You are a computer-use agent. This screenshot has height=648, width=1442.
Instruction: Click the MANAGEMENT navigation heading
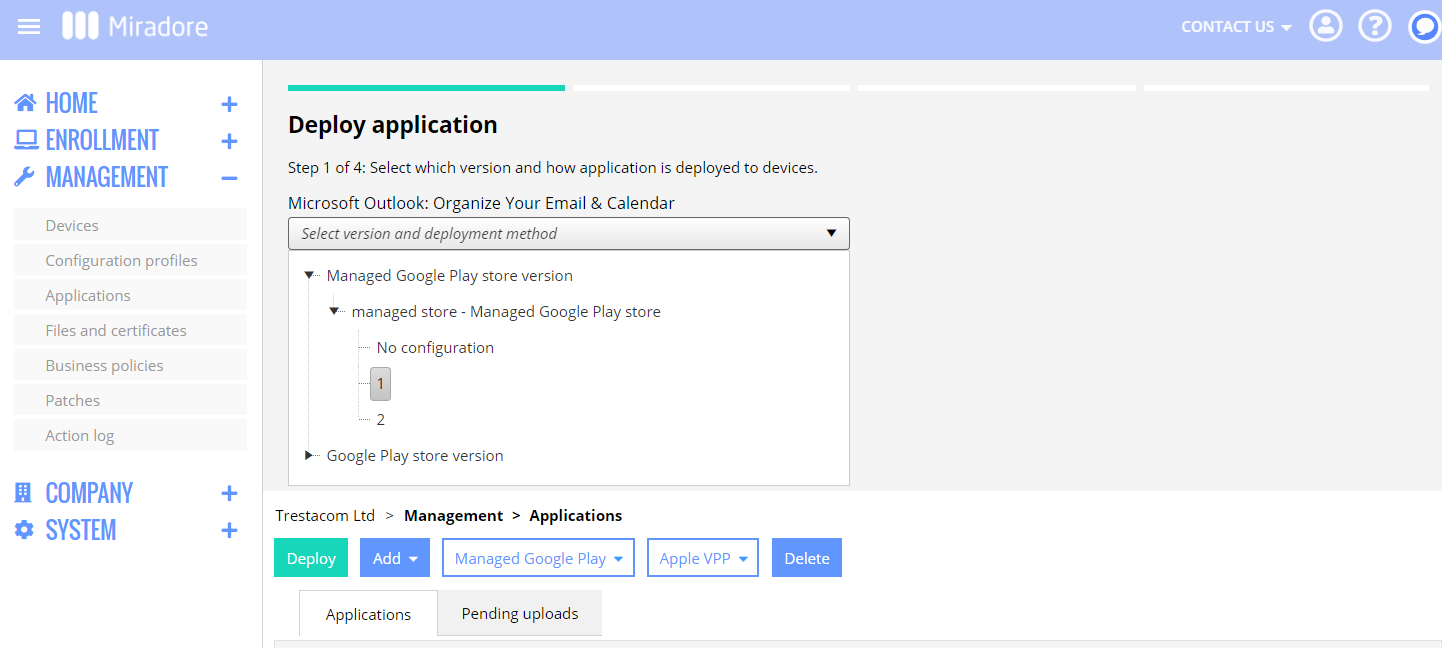pyautogui.click(x=107, y=177)
